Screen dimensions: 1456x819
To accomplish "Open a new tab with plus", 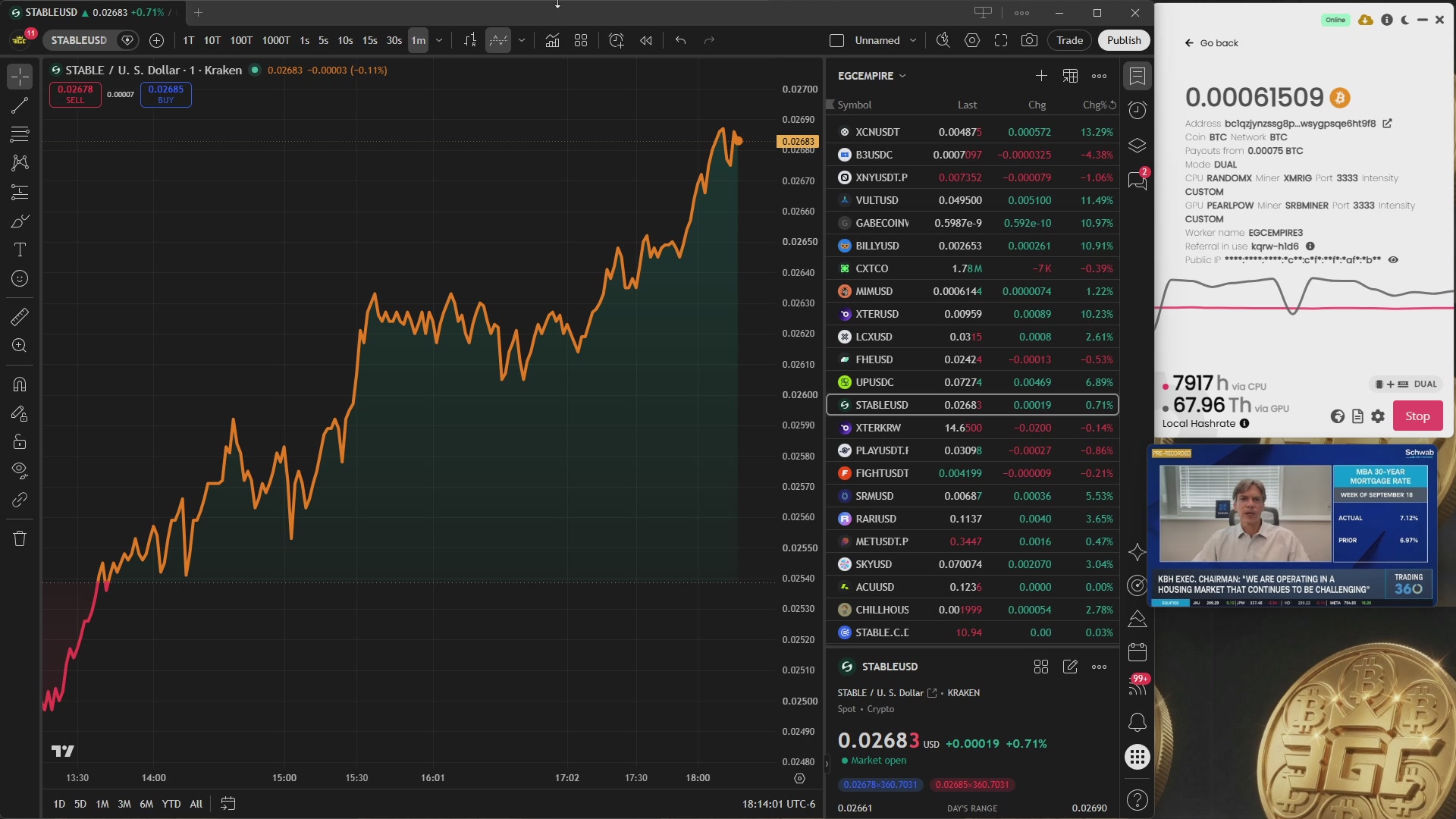I will pyautogui.click(x=198, y=13).
